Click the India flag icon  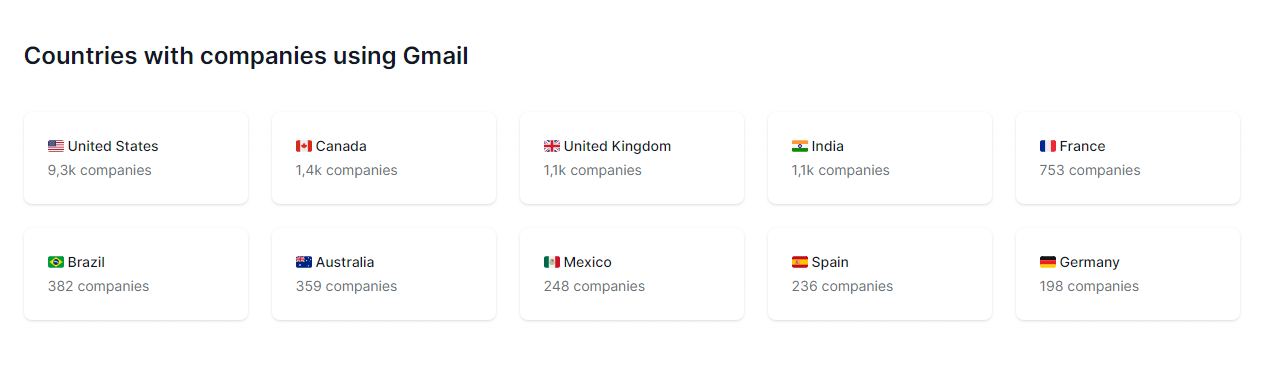(800, 146)
